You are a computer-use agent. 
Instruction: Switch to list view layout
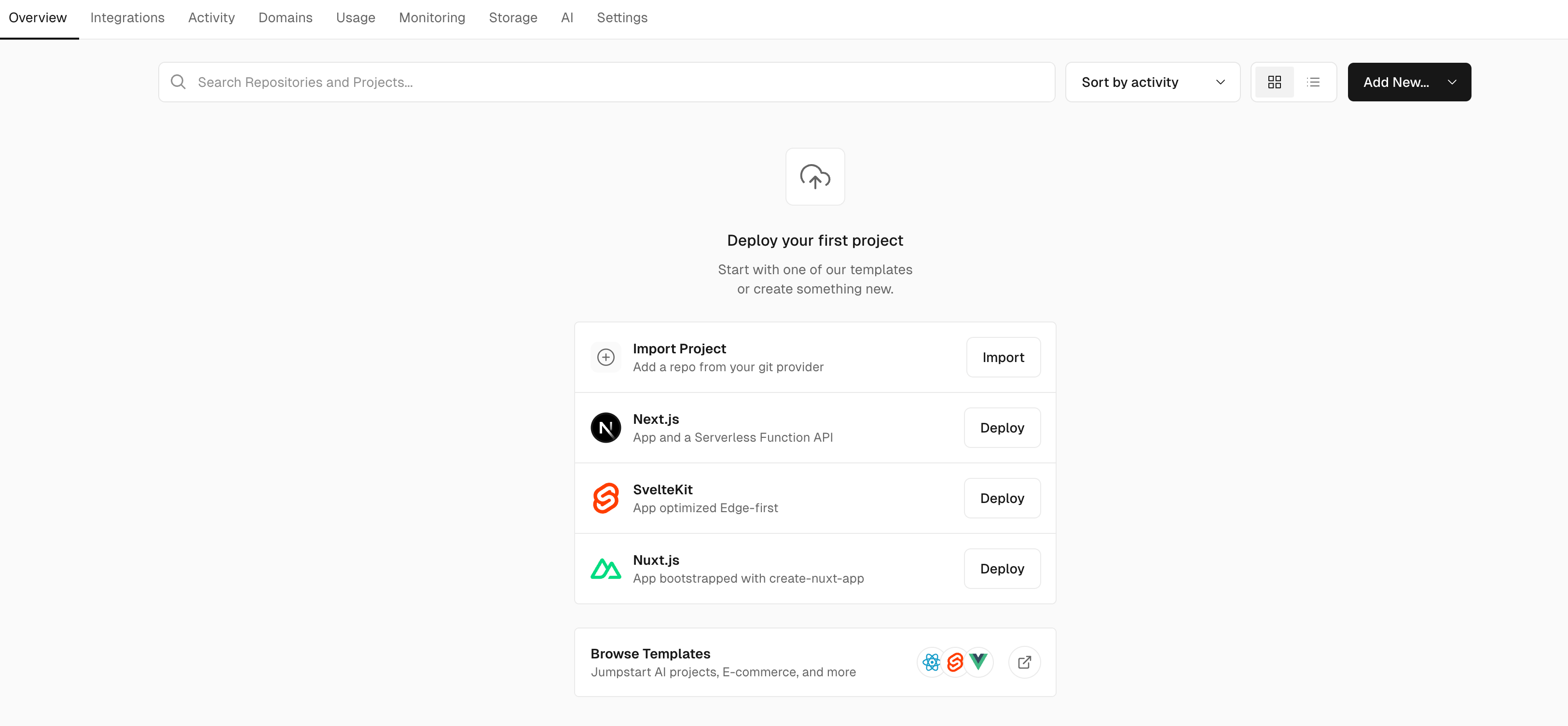pyautogui.click(x=1313, y=82)
